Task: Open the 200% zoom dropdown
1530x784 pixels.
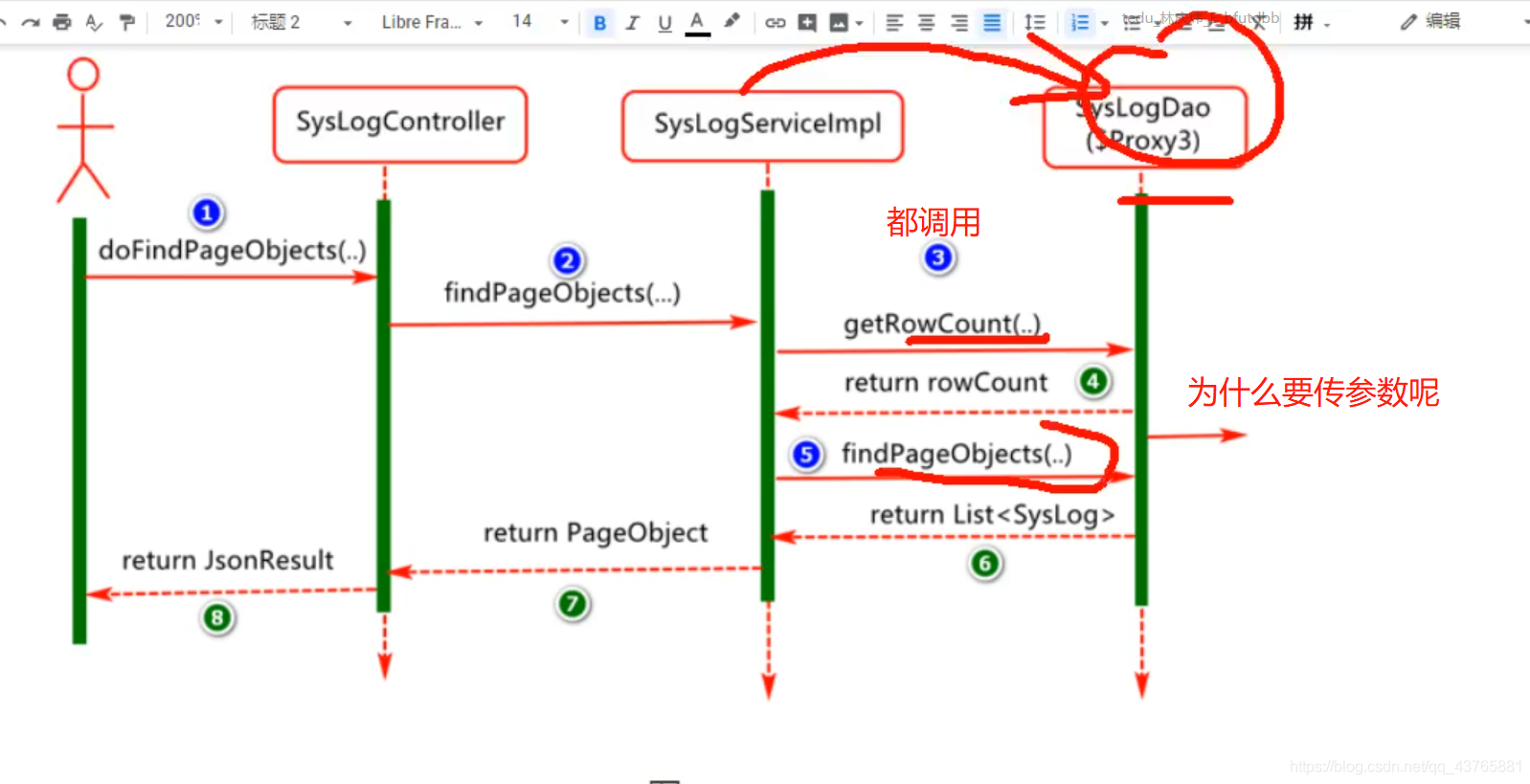Action: (x=193, y=21)
